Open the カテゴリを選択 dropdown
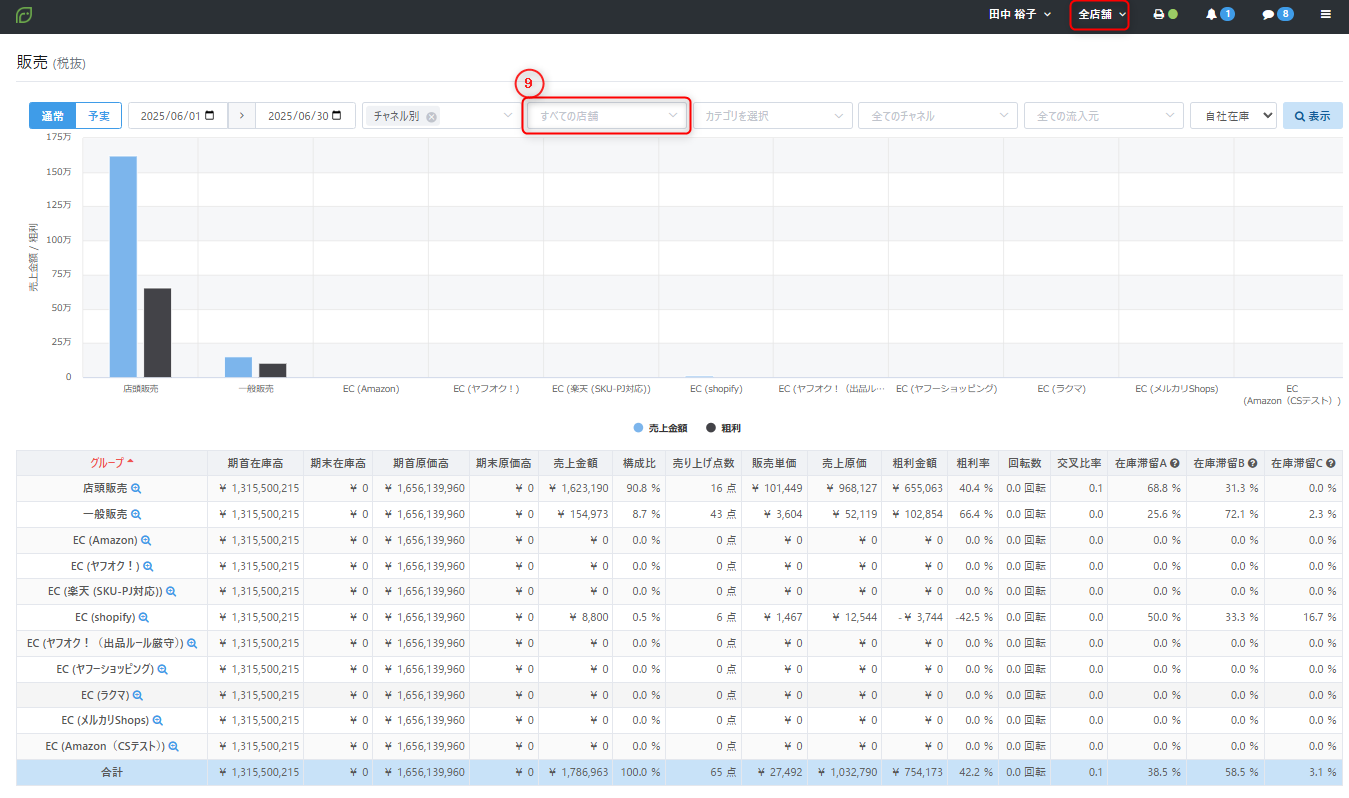This screenshot has height=798, width=1349. click(773, 116)
